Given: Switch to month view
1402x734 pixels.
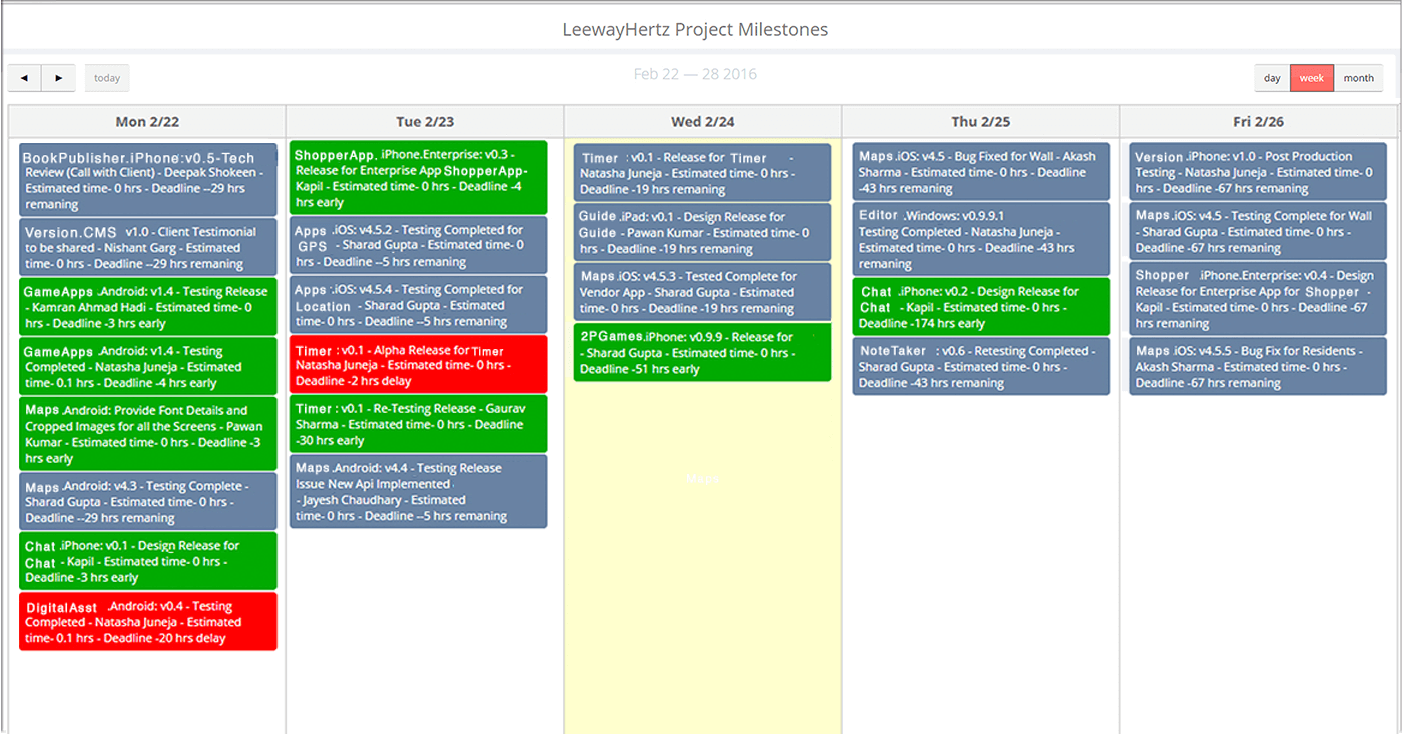Looking at the screenshot, I should [x=1358, y=78].
